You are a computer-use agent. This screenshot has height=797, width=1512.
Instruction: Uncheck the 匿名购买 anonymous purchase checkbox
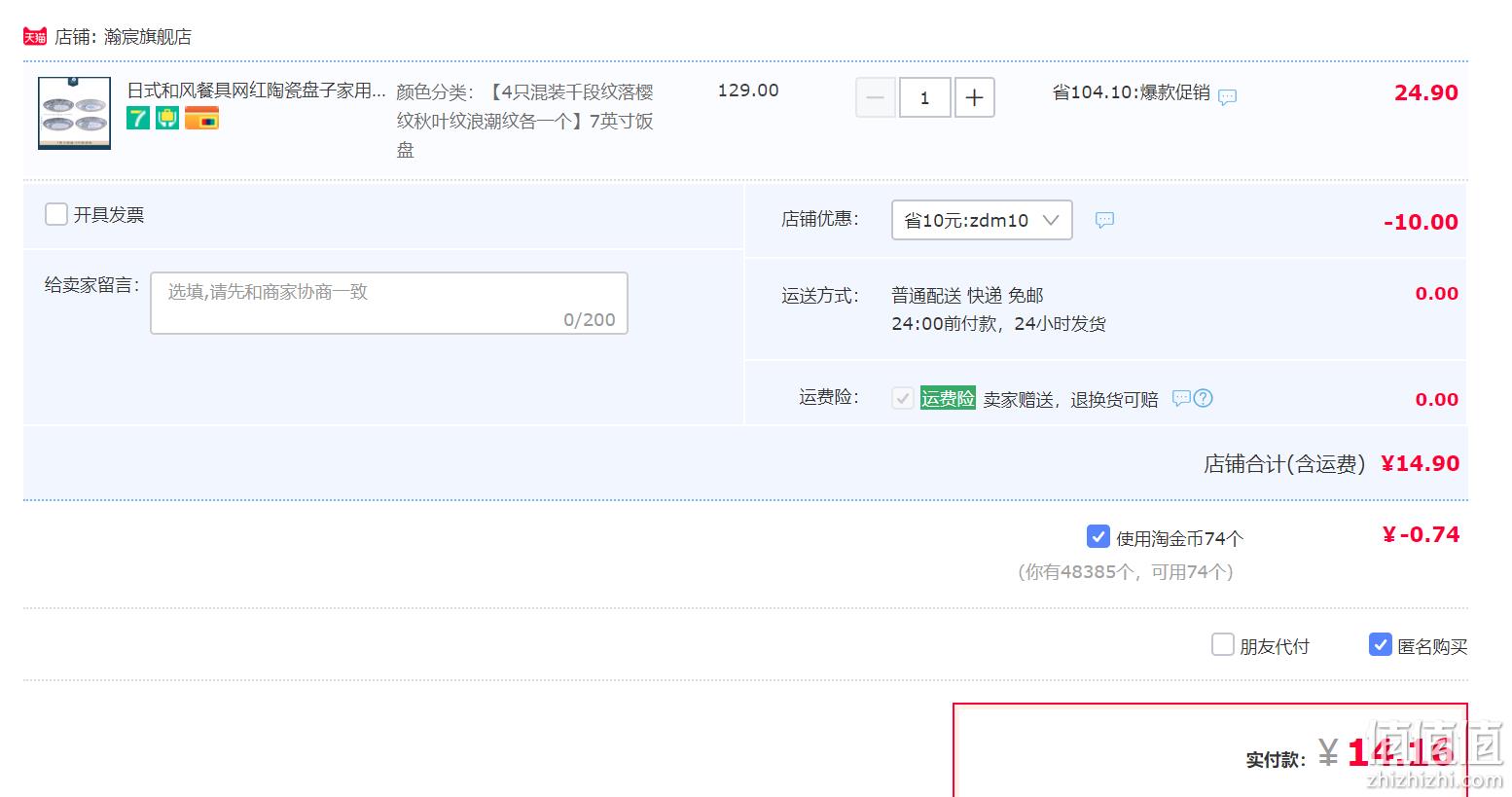tap(1380, 644)
